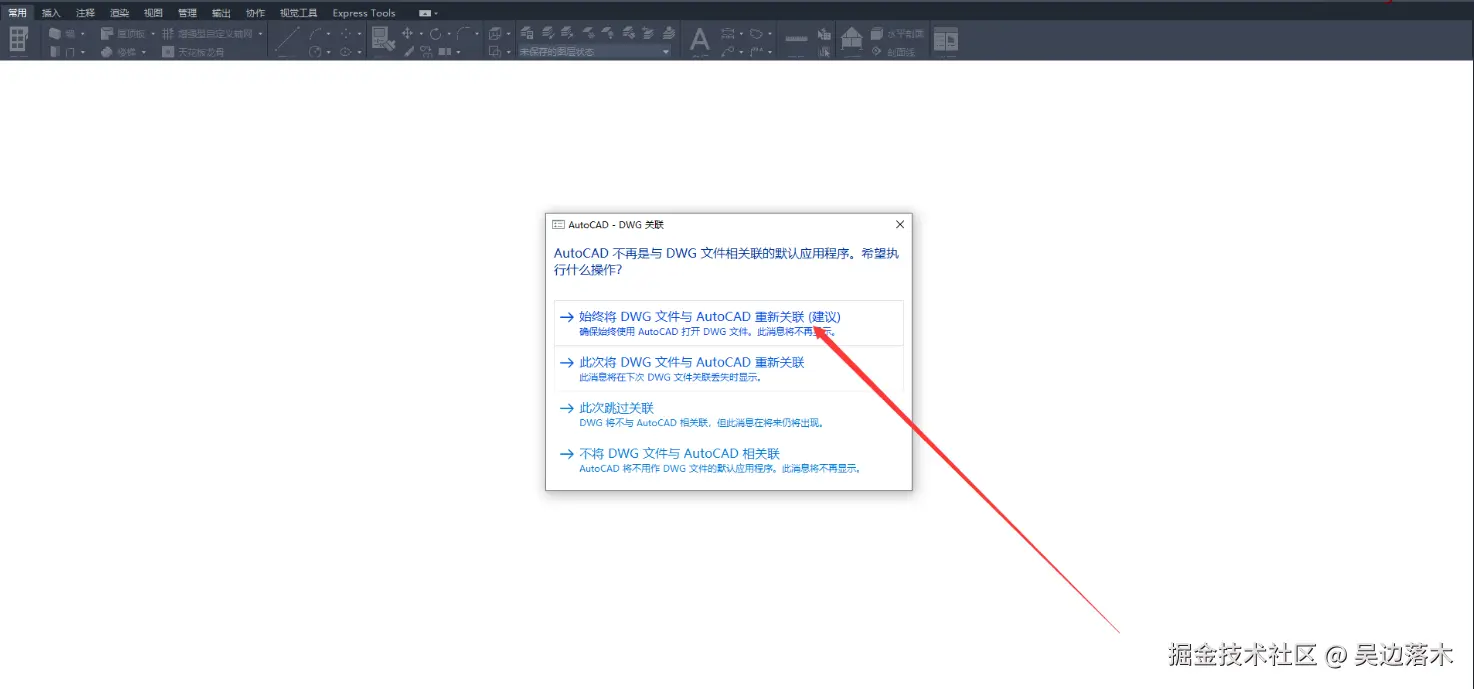Open the 视觉工具 ribbon tab
The image size is (1474, 689).
tap(298, 13)
